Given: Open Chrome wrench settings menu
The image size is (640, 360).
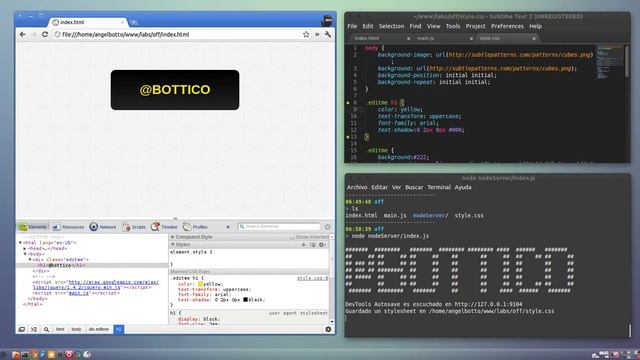Looking at the screenshot, I should tap(327, 35).
